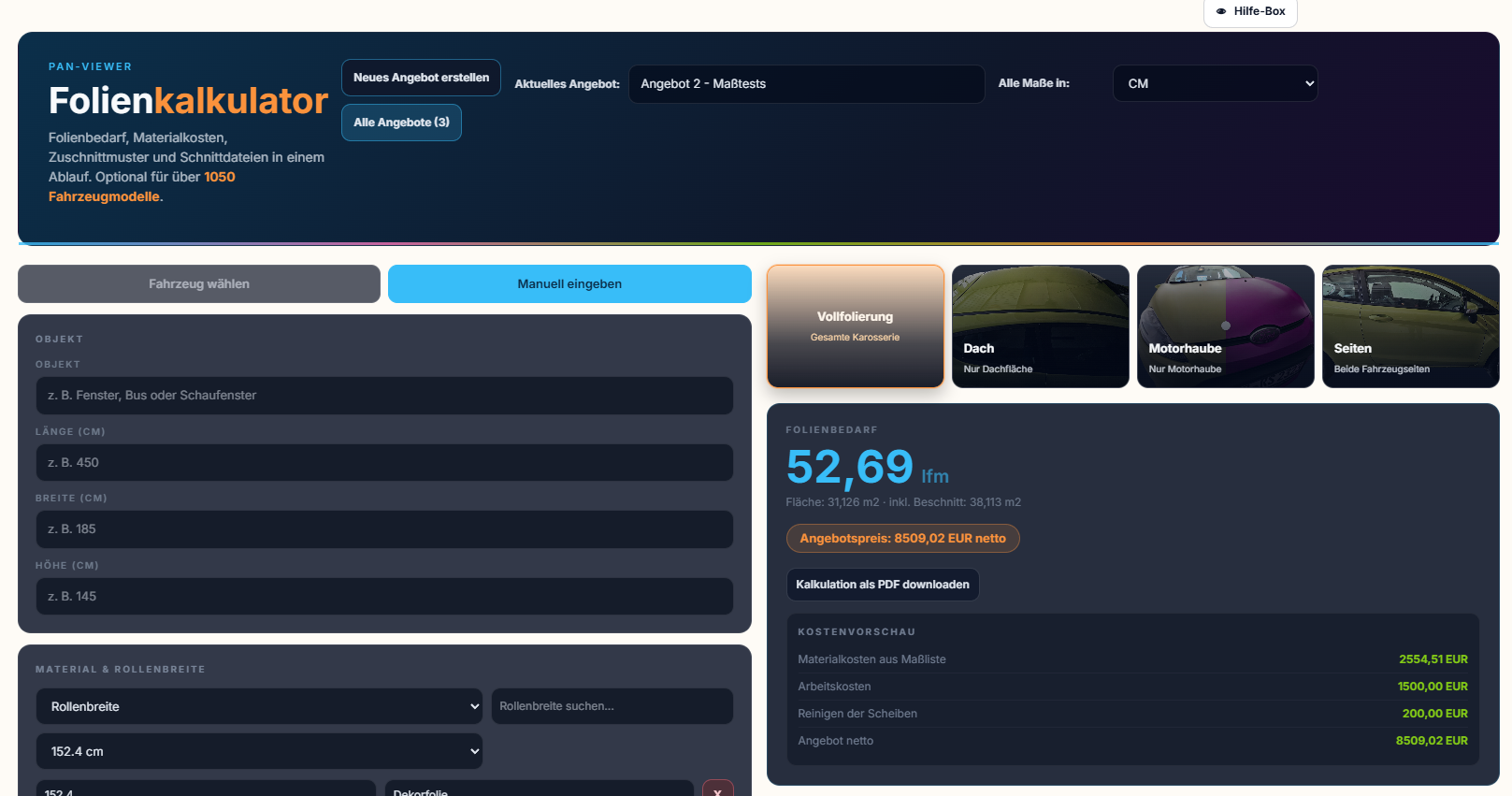Click the Breite (cm) input field
1512x796 pixels.
tap(384, 529)
